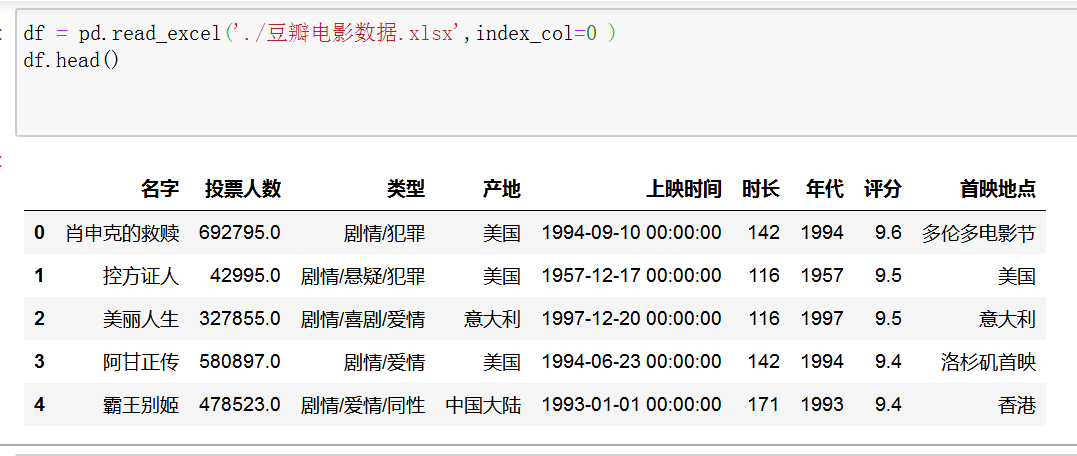Screen dimensions: 1077x456
Task: Select the 投票人数 column header
Action: click(x=243, y=189)
